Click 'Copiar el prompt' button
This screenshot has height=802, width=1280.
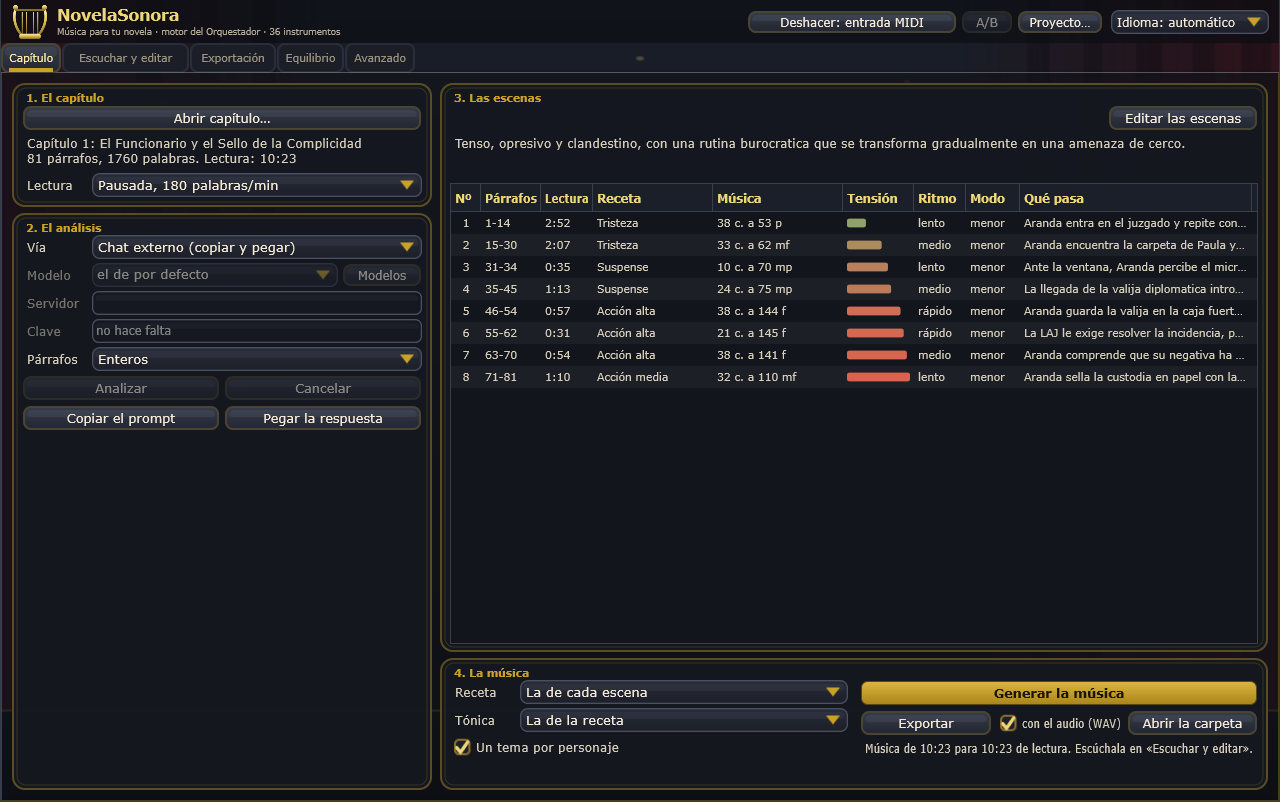point(121,418)
